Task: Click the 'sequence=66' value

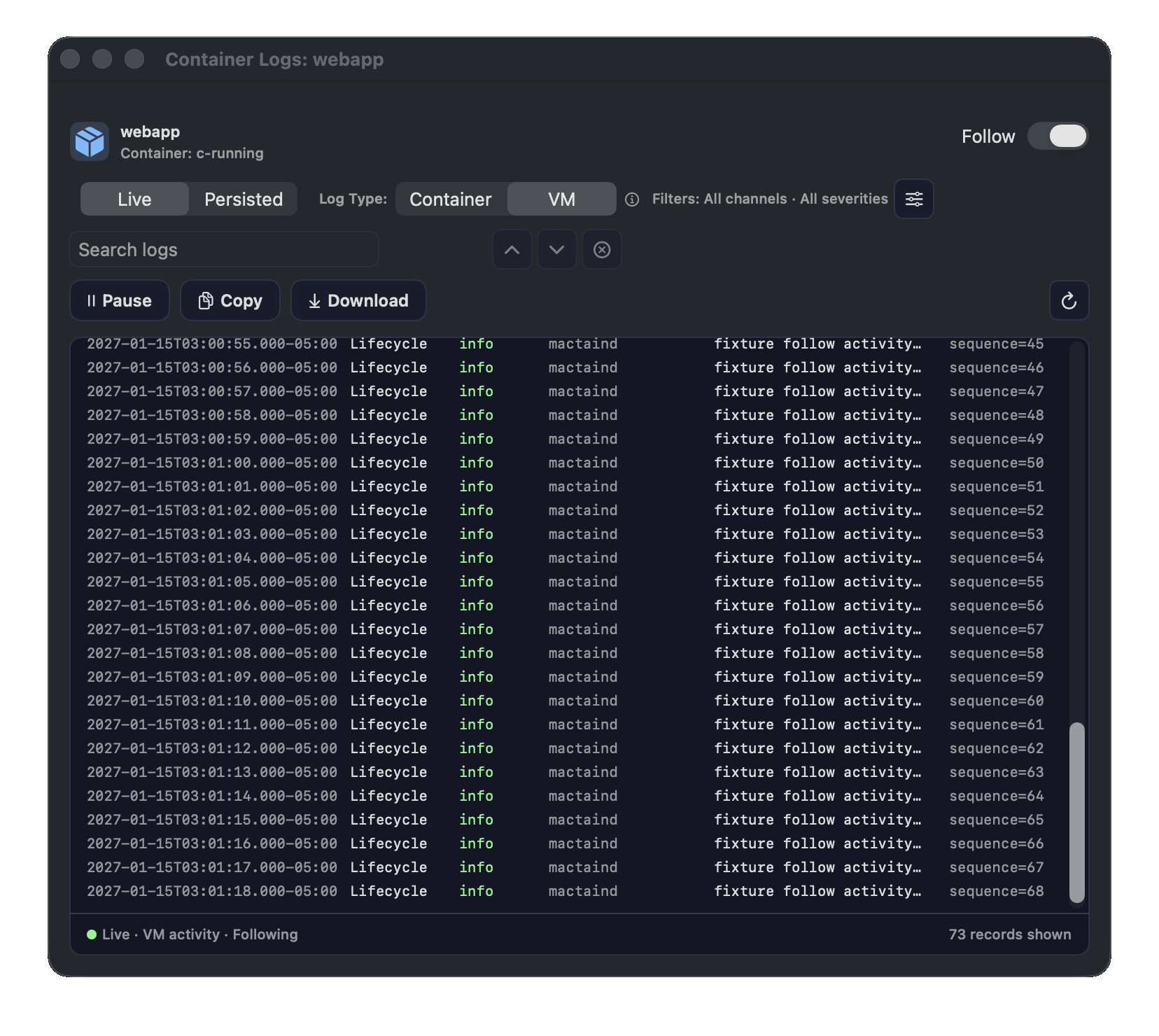Action: tap(997, 843)
